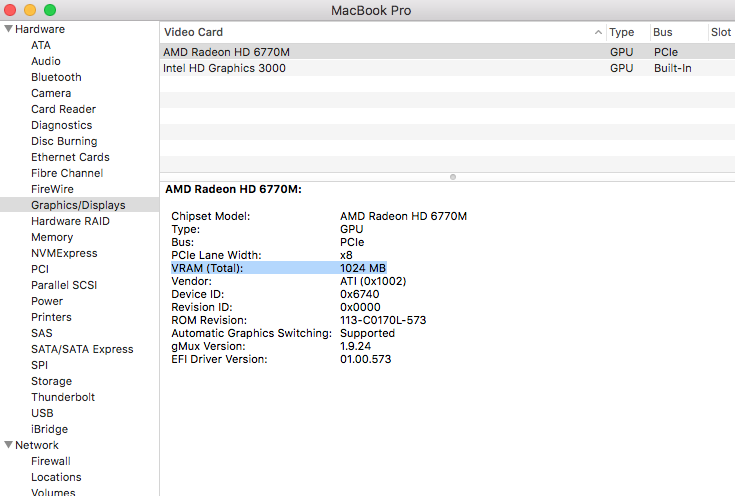Close the MacBook Pro window
Image resolution: width=735 pixels, height=496 pixels.
point(10,10)
